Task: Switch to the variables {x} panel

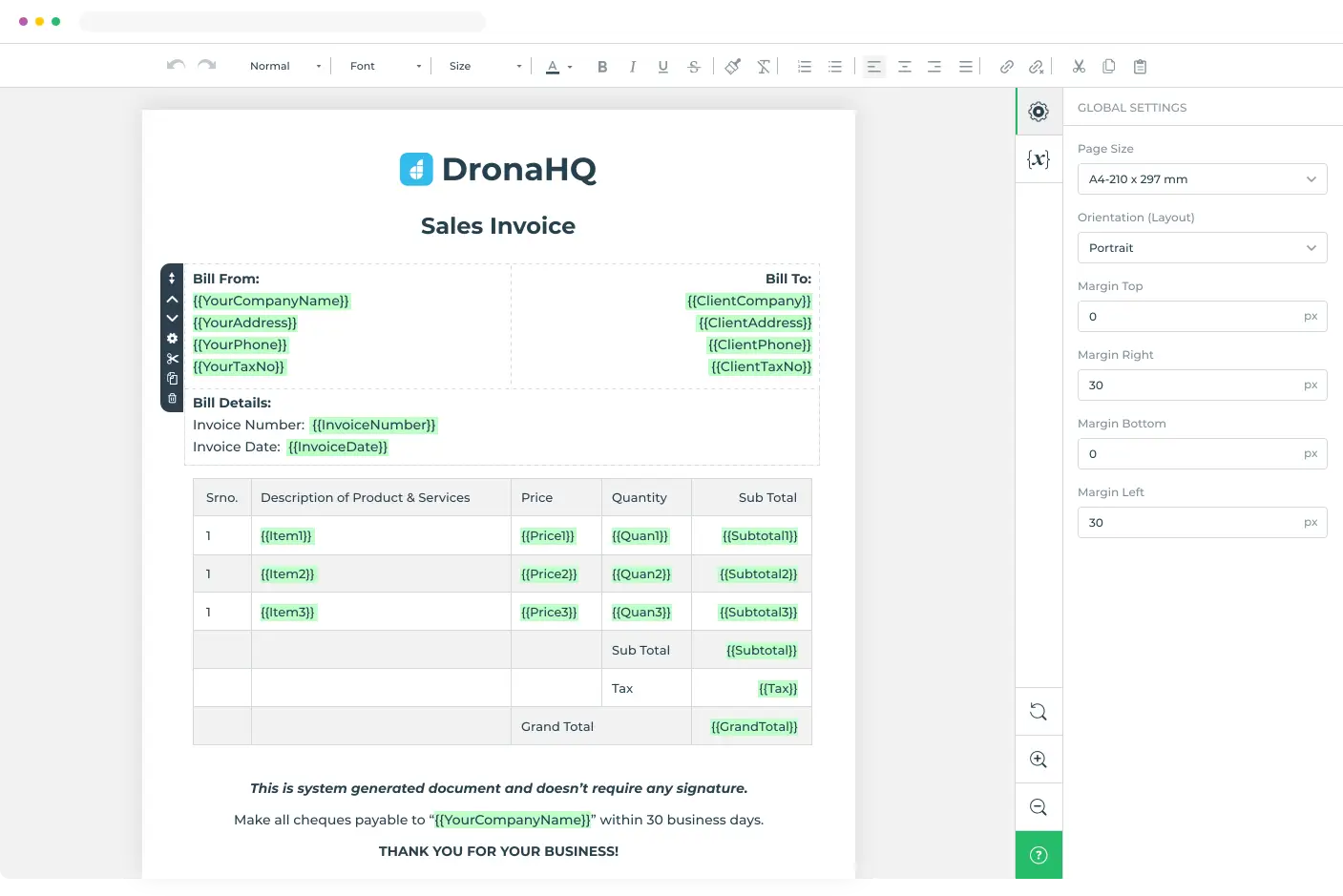Action: (x=1038, y=158)
